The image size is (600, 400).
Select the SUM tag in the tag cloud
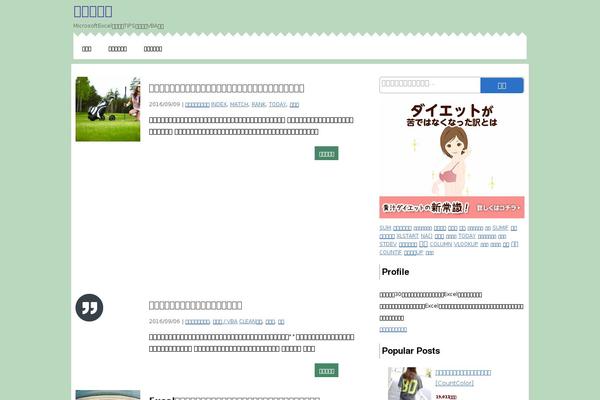[x=385, y=228]
